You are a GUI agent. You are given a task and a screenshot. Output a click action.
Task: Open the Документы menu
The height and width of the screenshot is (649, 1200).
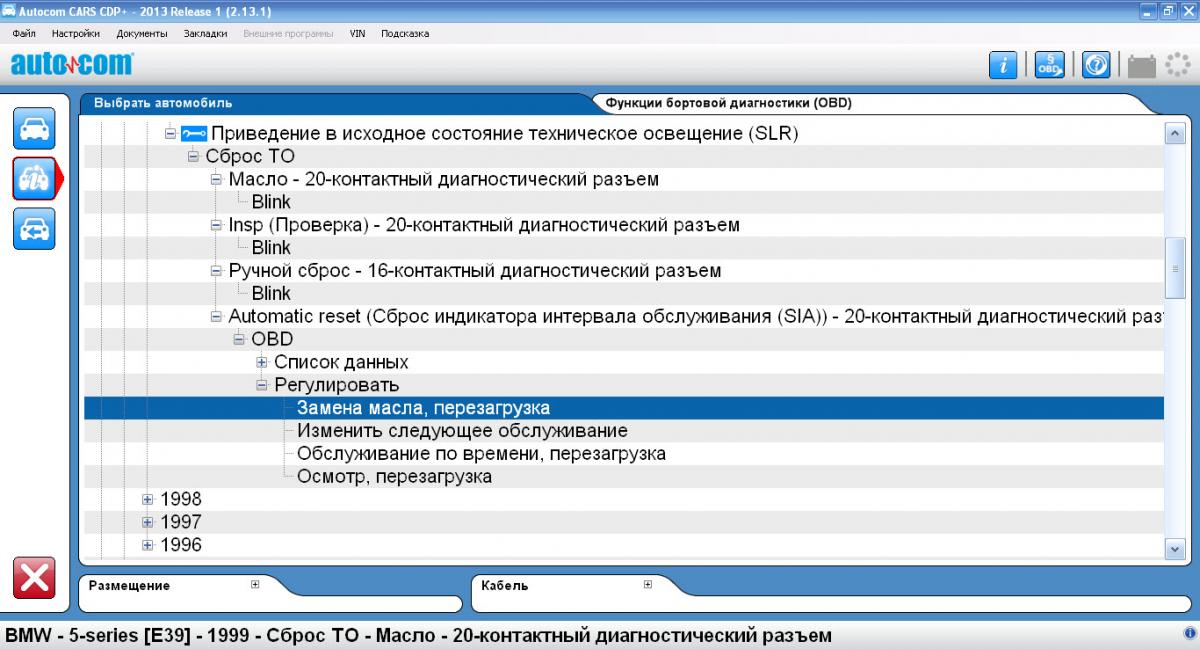coord(142,33)
